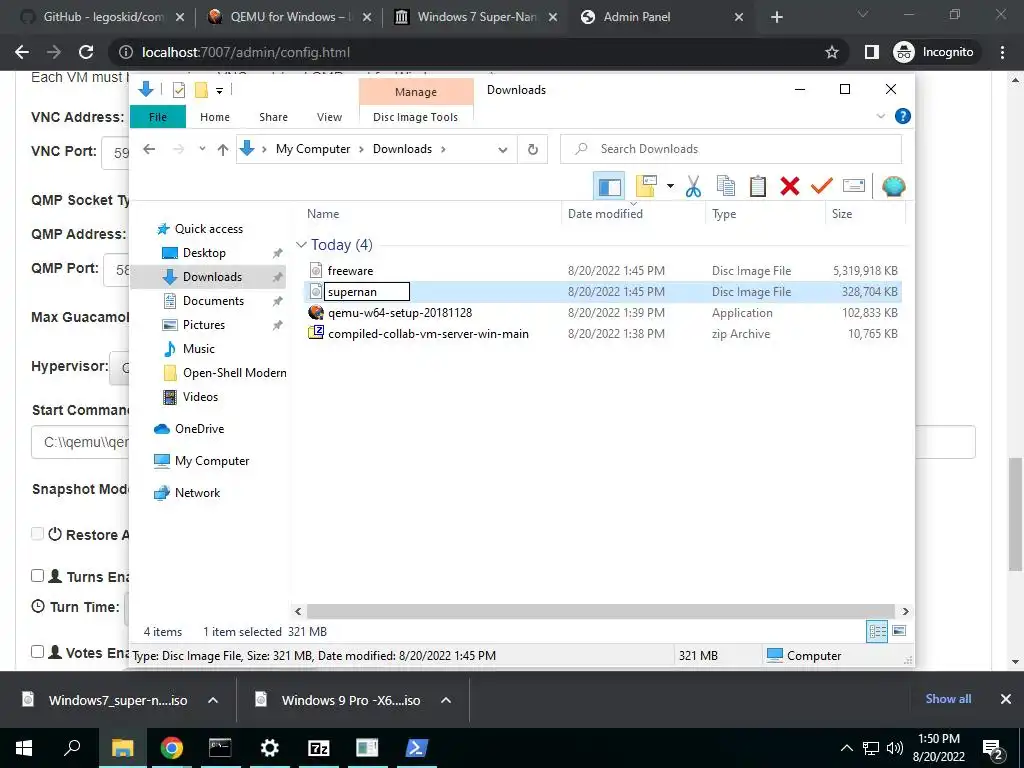Select compiled-collab-vm-server-win-main zip file

428,334
